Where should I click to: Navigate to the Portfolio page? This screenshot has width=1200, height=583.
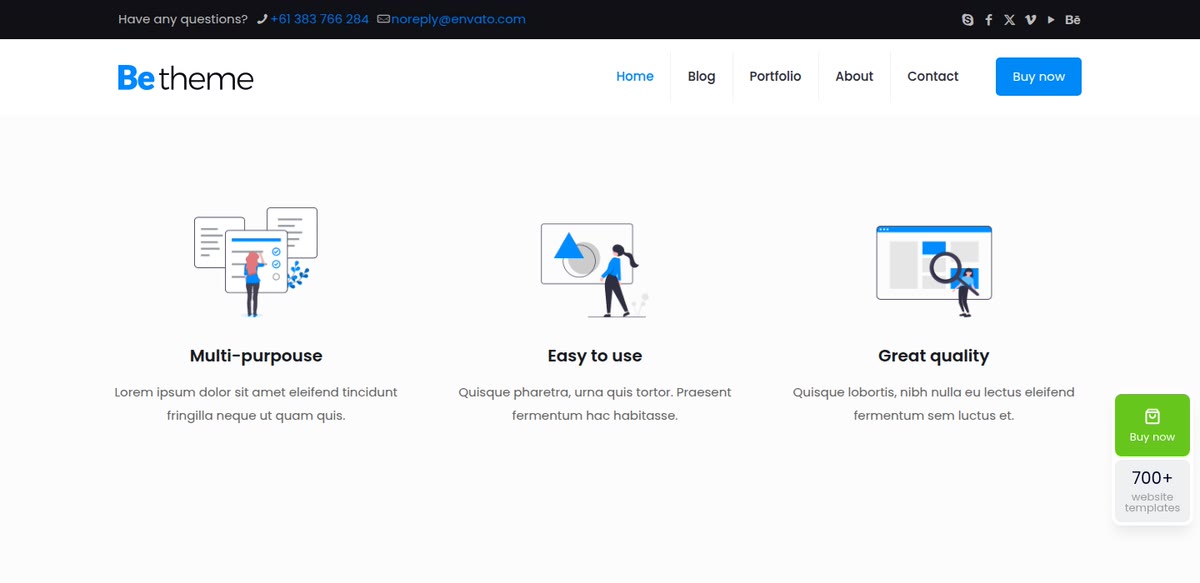(775, 76)
